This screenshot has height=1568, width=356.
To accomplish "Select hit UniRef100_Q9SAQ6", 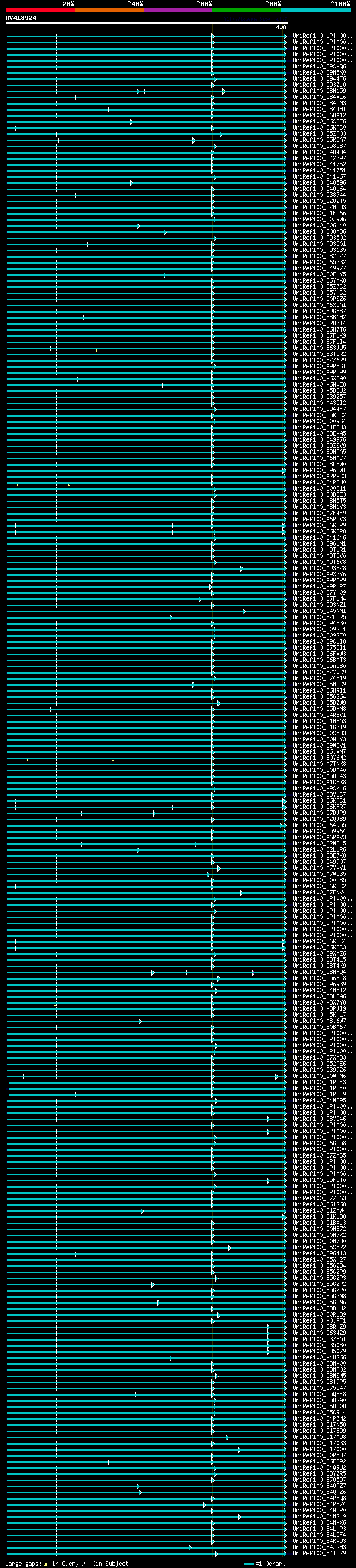I will coord(319,66).
